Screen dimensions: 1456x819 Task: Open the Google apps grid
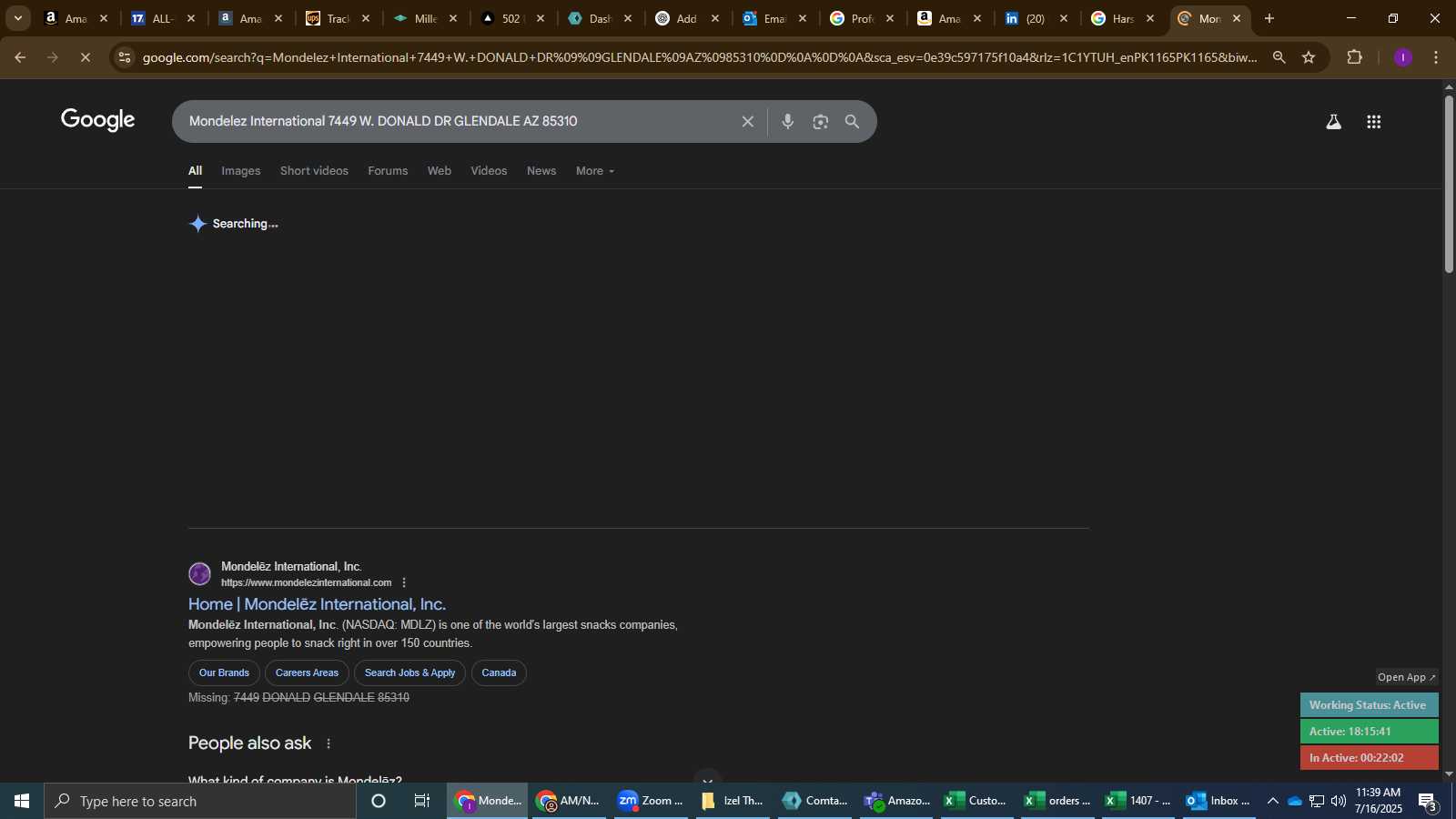click(x=1374, y=122)
